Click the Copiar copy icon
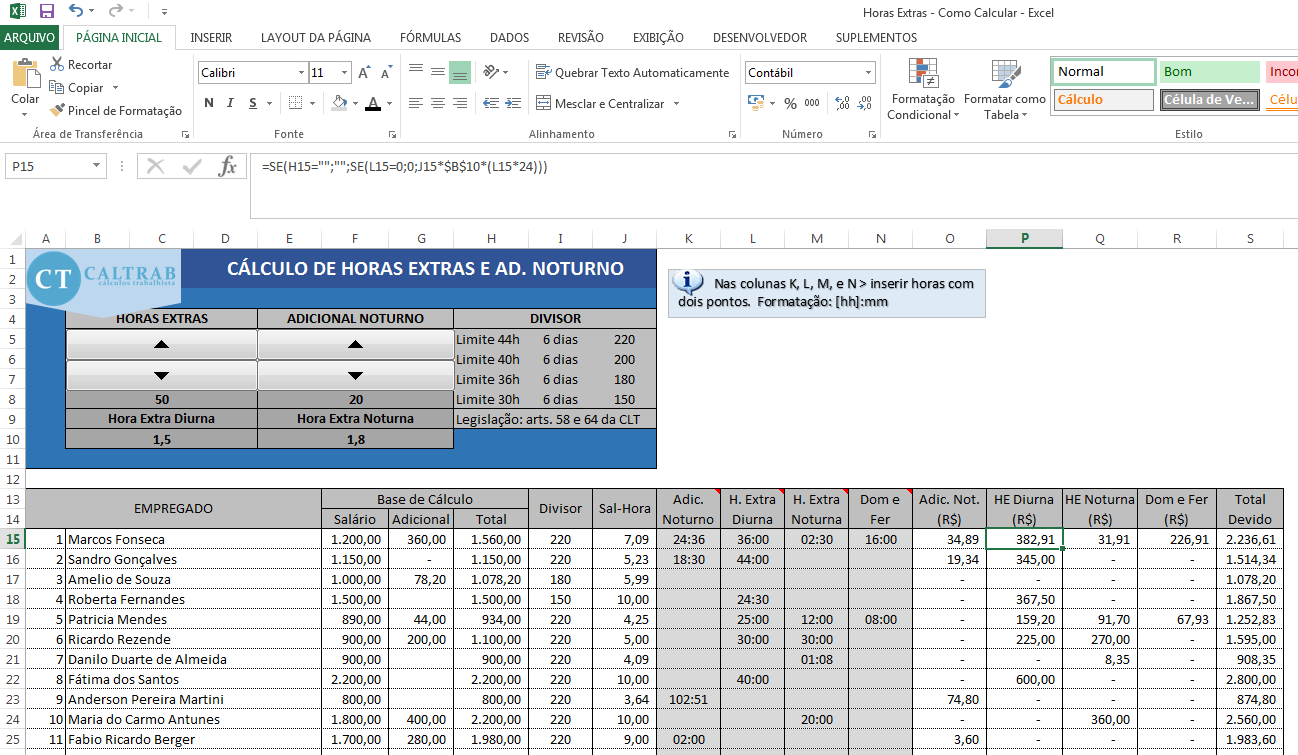Screen dimensions: 1298x755 pos(57,88)
